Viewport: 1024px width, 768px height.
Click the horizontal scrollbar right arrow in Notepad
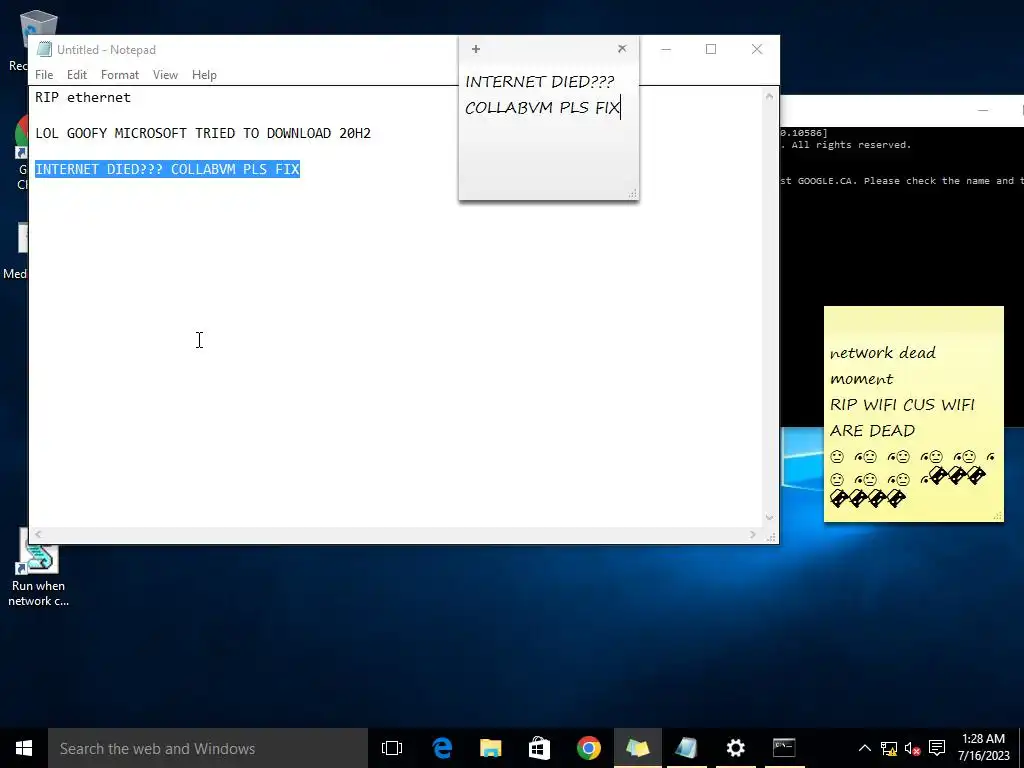(753, 535)
